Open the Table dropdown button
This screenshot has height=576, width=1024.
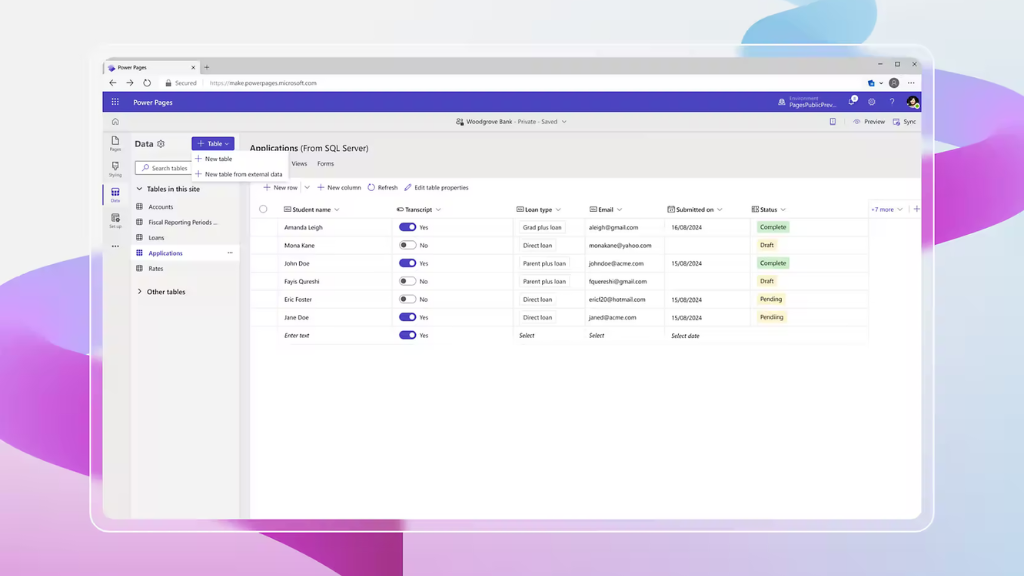[x=213, y=144]
